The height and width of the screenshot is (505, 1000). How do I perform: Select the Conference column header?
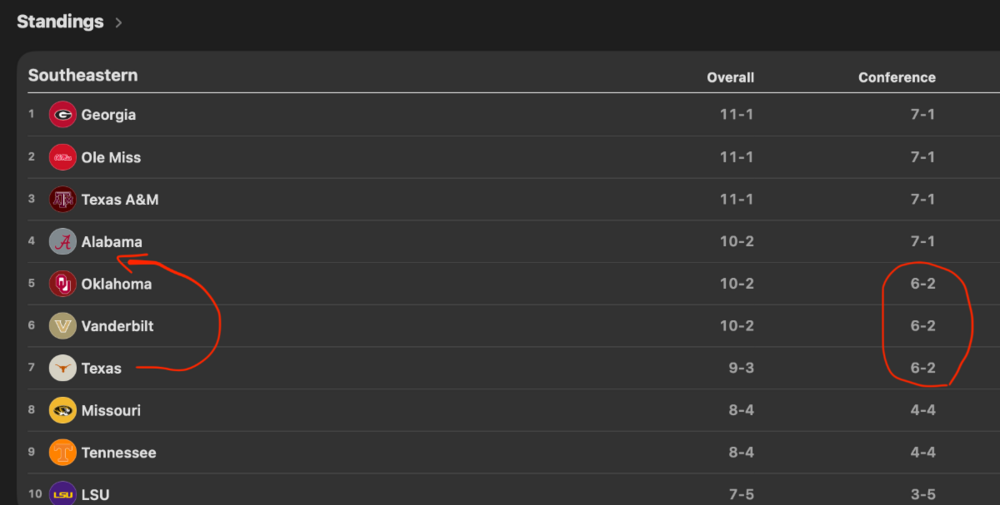click(897, 78)
